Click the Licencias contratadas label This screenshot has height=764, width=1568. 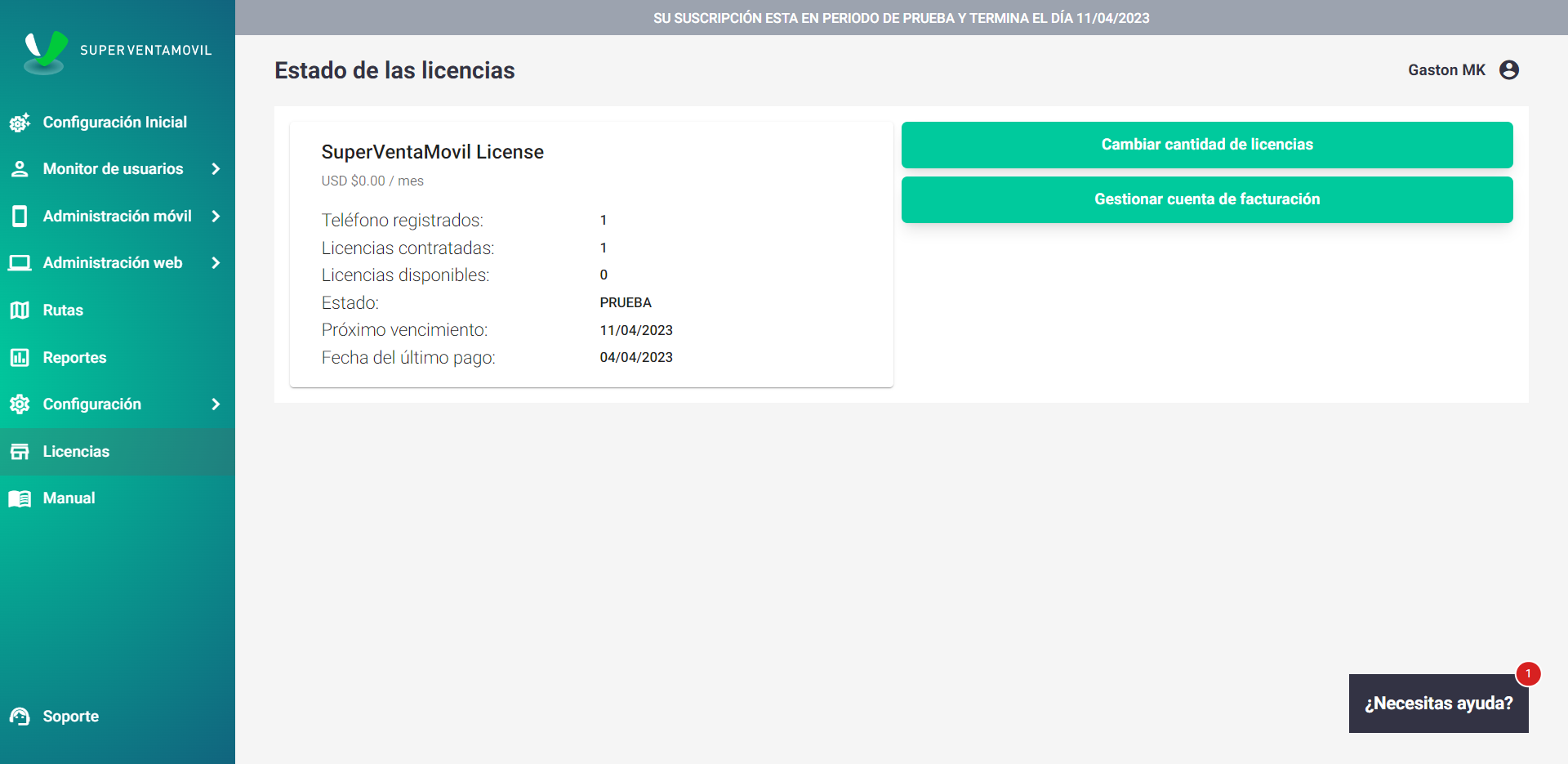point(408,248)
